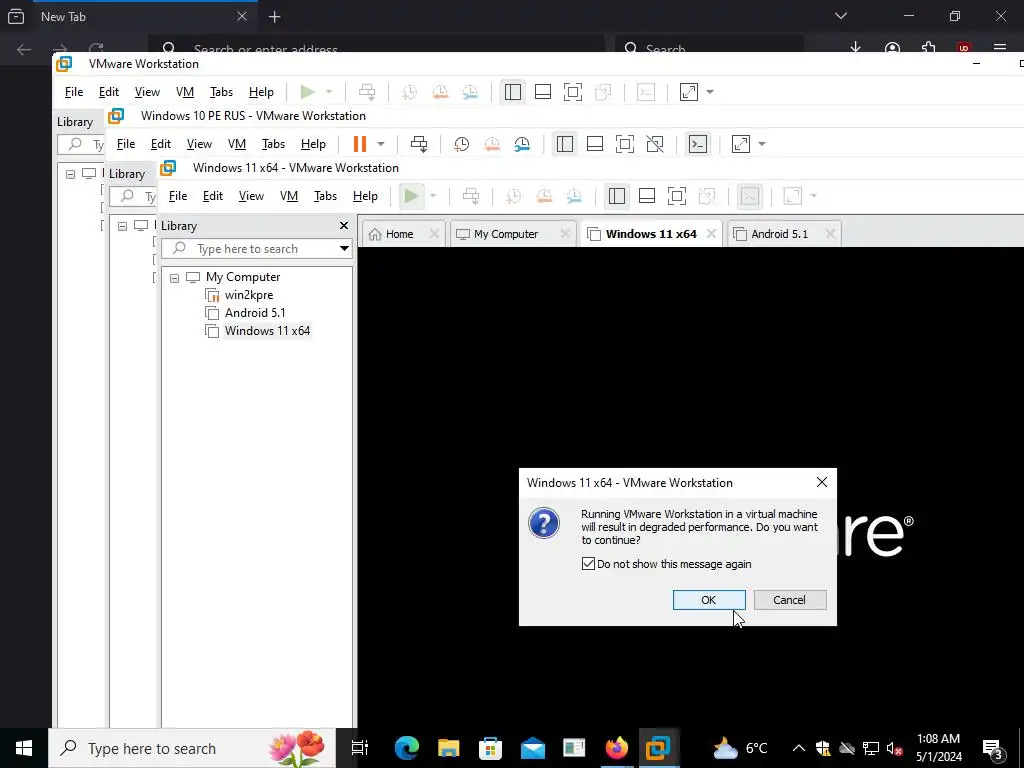Click the green Power On button in Windows 11 x64 window
This screenshot has height=768, width=1024.
tap(411, 196)
